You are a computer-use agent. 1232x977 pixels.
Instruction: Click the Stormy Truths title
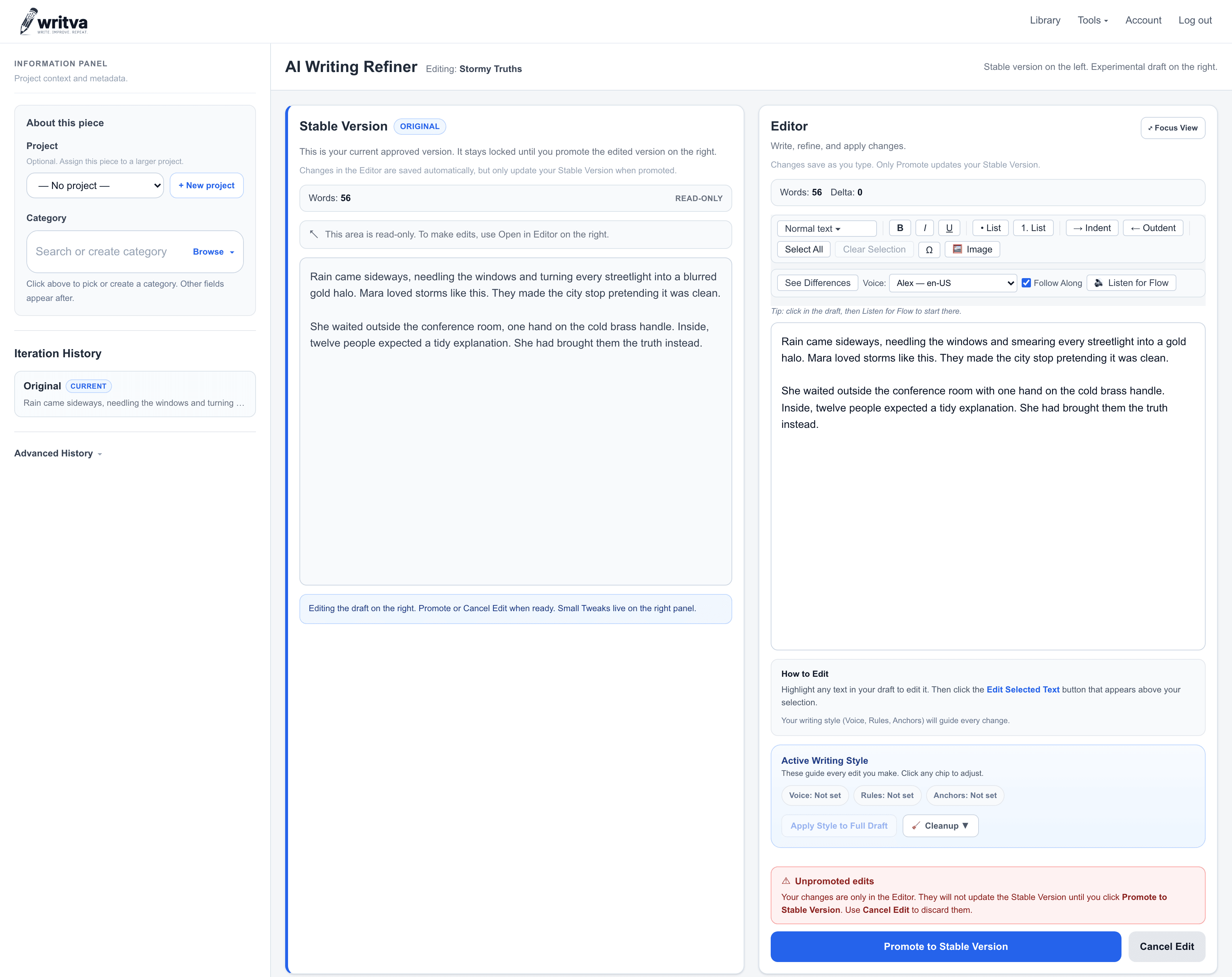click(490, 69)
